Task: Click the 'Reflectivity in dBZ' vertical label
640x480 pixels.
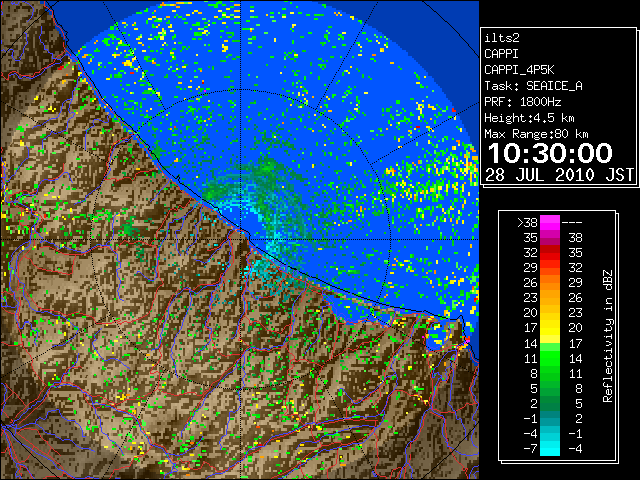Action: (608, 336)
